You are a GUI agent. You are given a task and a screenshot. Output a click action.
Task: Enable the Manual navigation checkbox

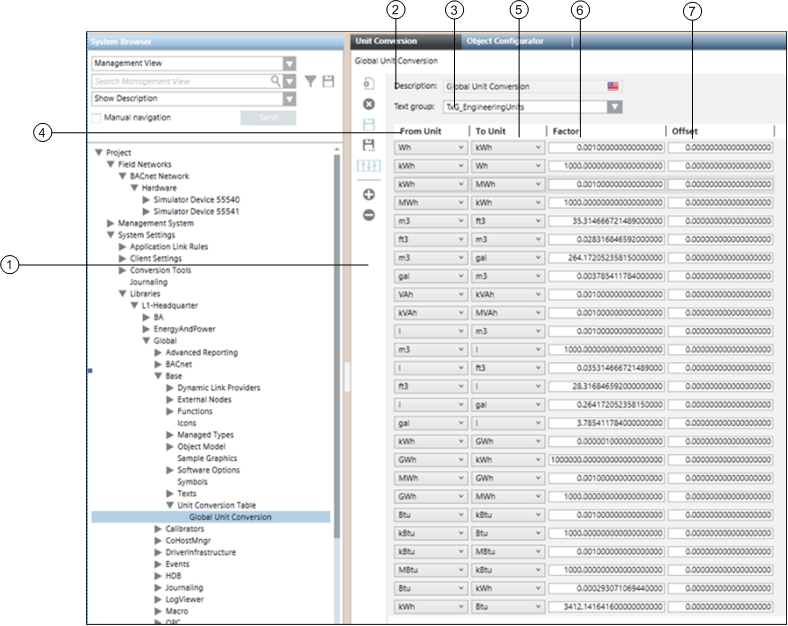click(96, 118)
